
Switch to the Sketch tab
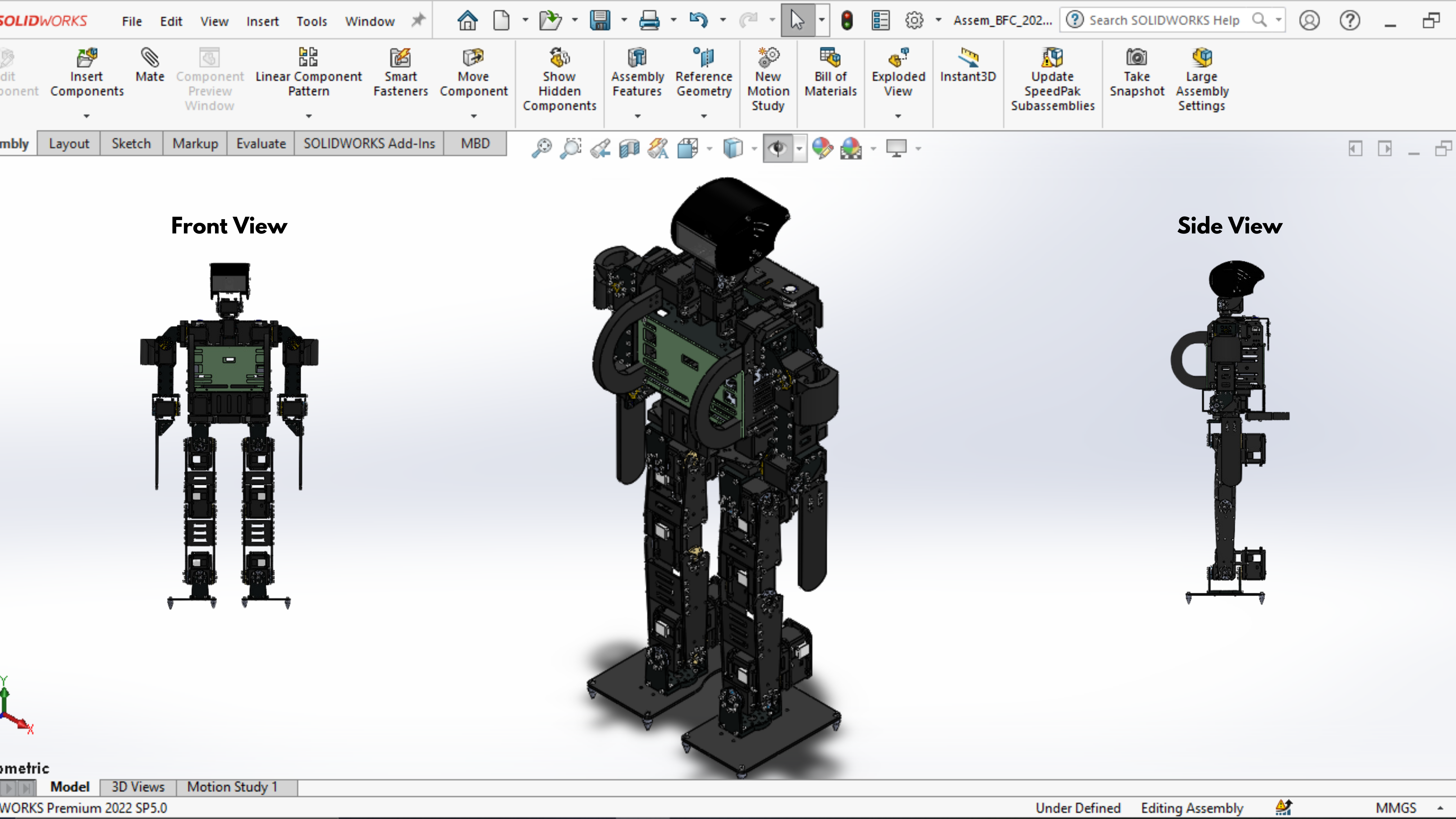[131, 144]
